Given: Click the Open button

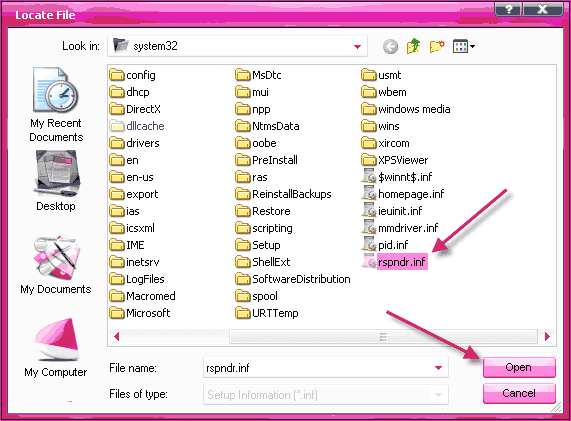Looking at the screenshot, I should 519,367.
